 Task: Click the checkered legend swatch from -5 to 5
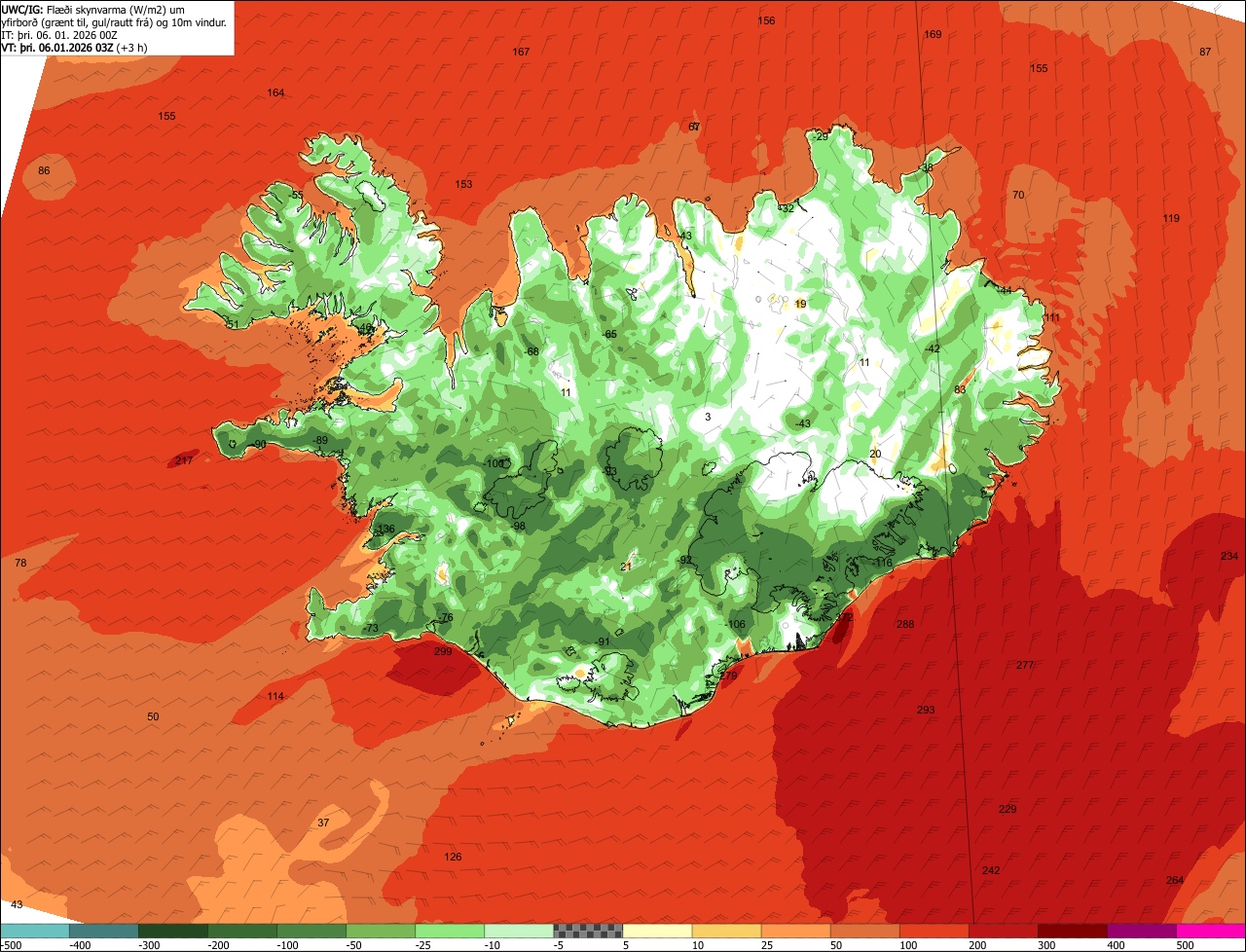click(588, 931)
